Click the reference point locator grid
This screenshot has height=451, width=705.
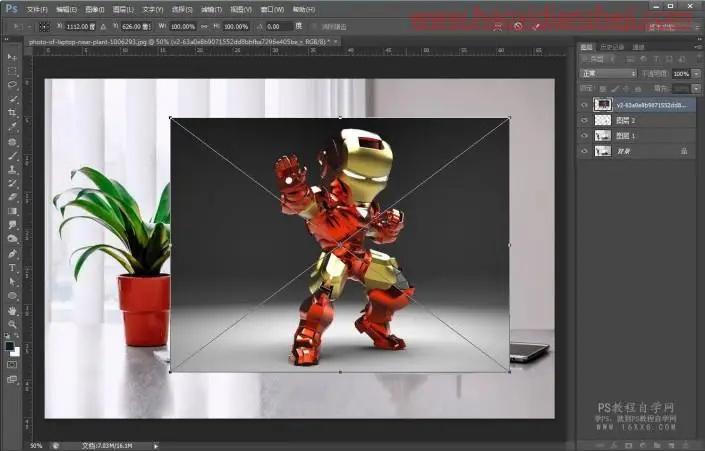(44, 27)
